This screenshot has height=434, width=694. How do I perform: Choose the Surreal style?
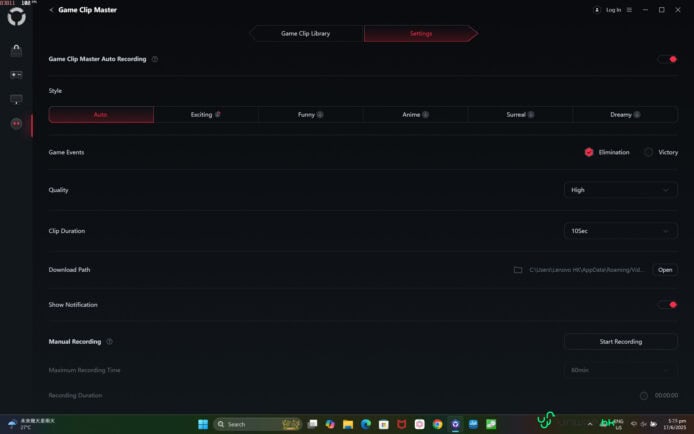(x=520, y=115)
